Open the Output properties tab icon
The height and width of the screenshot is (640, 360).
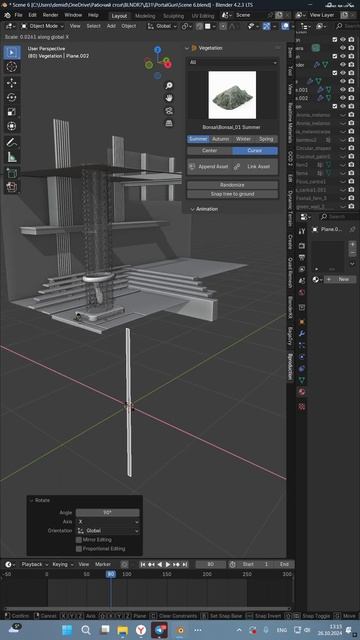[302, 258]
